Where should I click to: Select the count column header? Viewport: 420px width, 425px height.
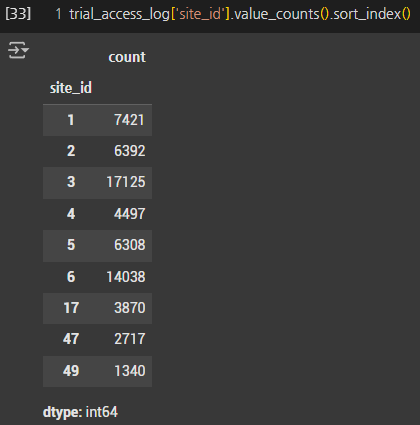[127, 57]
